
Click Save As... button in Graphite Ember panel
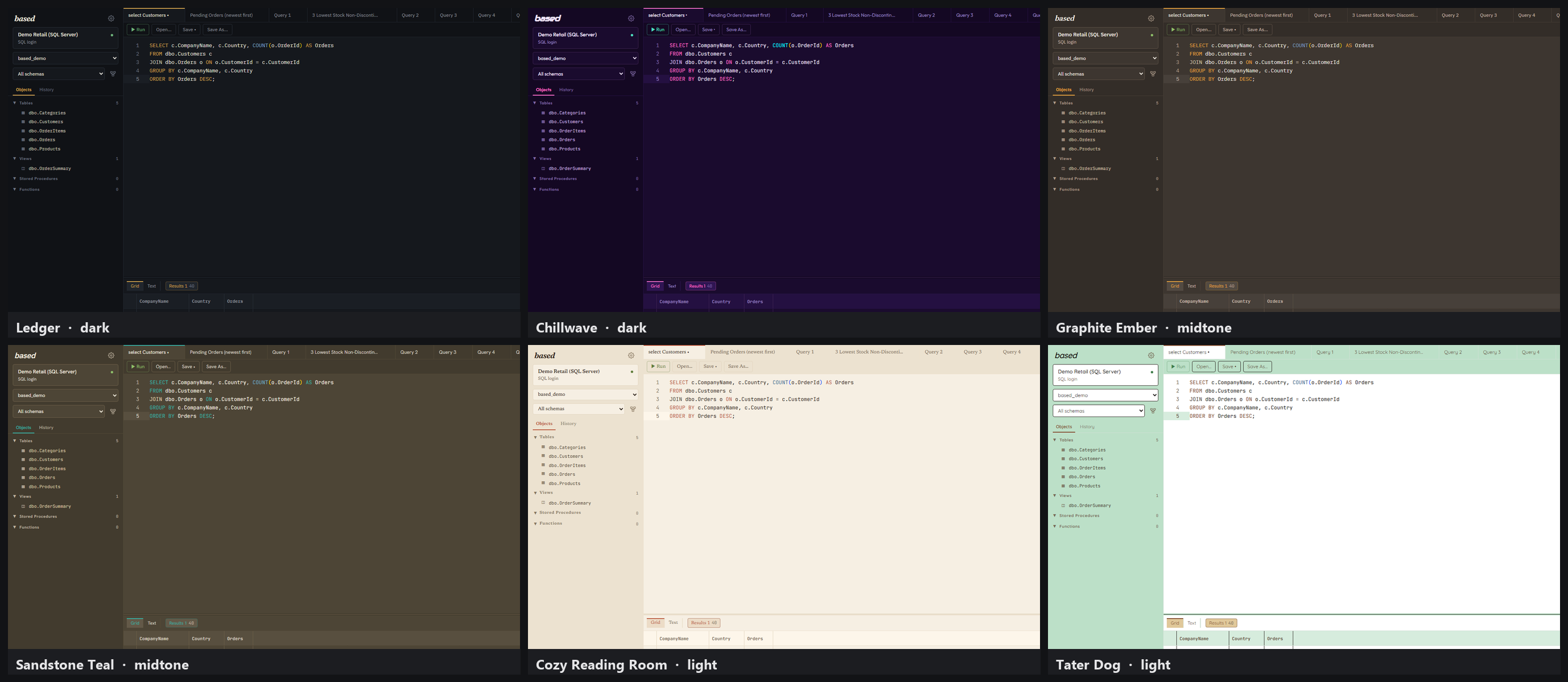click(1257, 29)
